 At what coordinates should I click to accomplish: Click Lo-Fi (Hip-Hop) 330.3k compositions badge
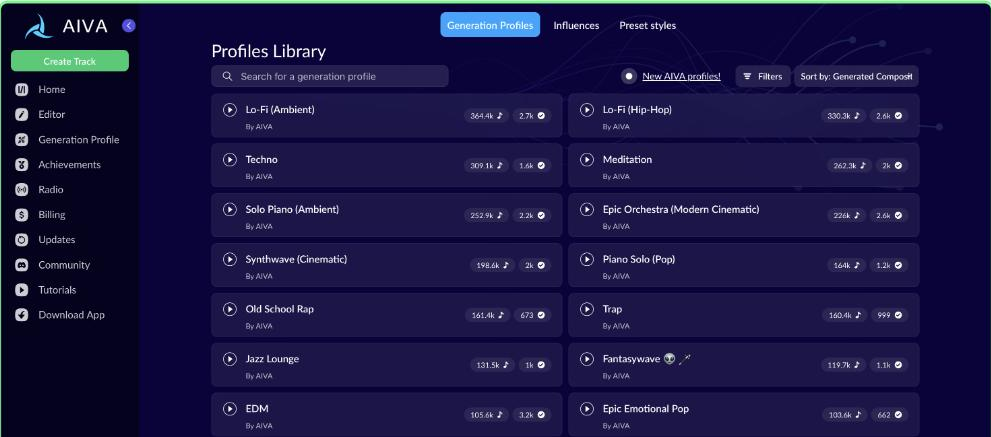[x=843, y=116]
